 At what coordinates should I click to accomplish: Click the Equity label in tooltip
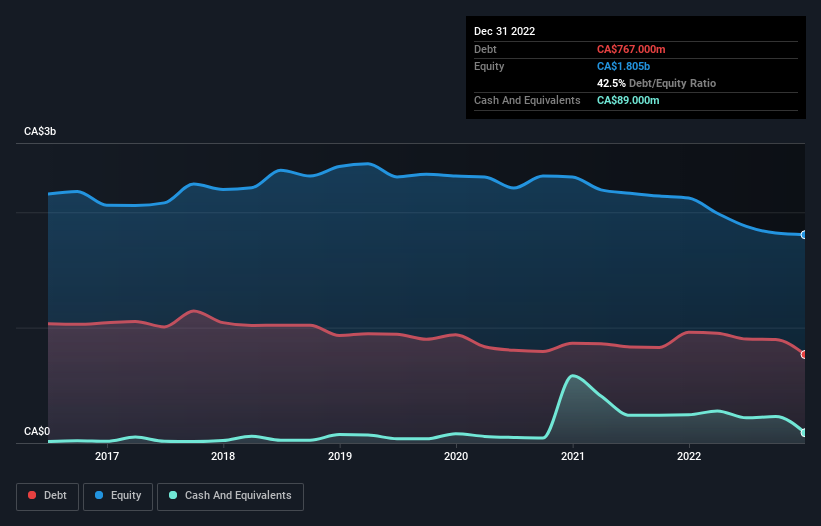[489, 66]
